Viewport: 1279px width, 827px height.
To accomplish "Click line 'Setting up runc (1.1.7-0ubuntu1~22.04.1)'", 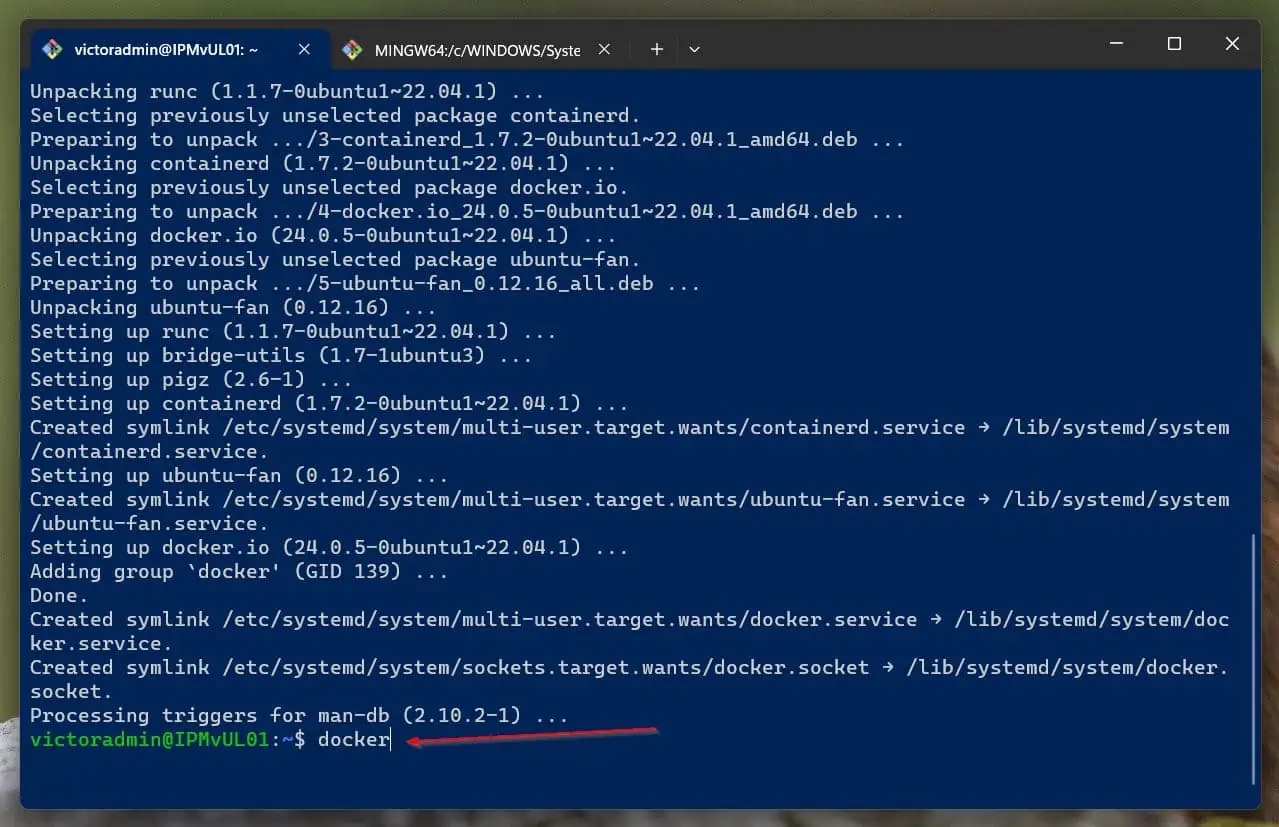I will (293, 332).
